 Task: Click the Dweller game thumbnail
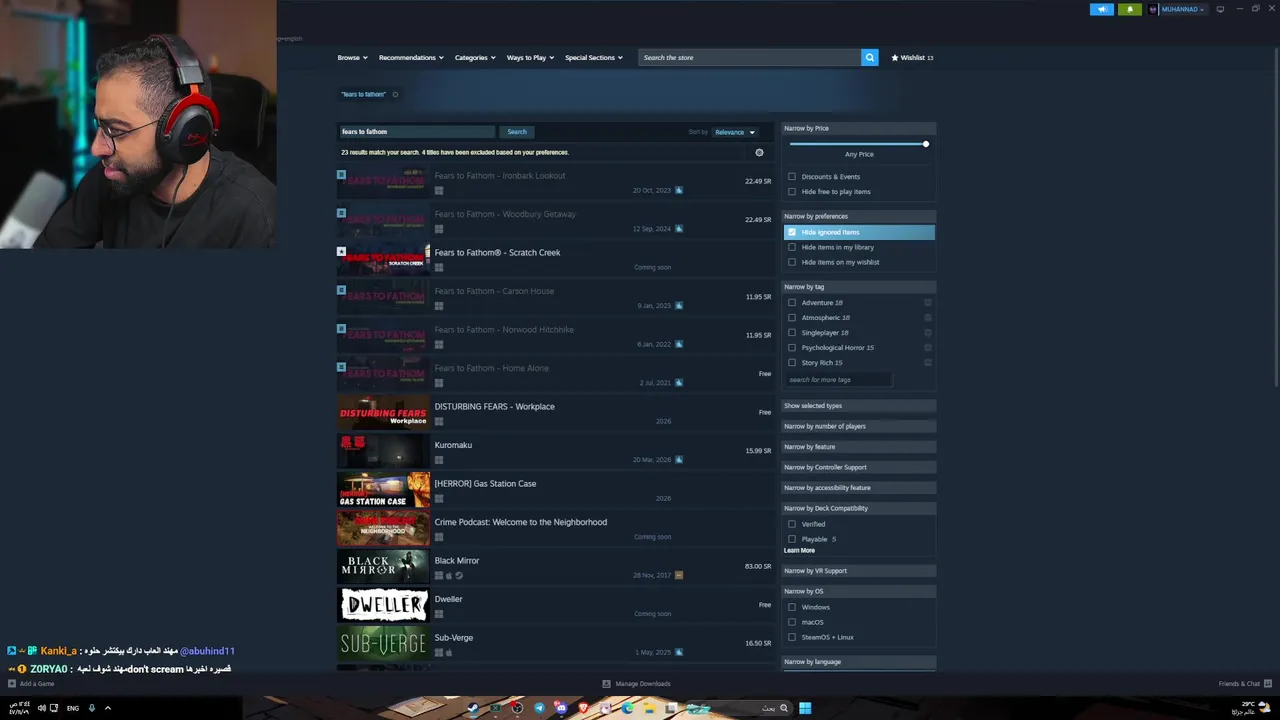click(383, 605)
